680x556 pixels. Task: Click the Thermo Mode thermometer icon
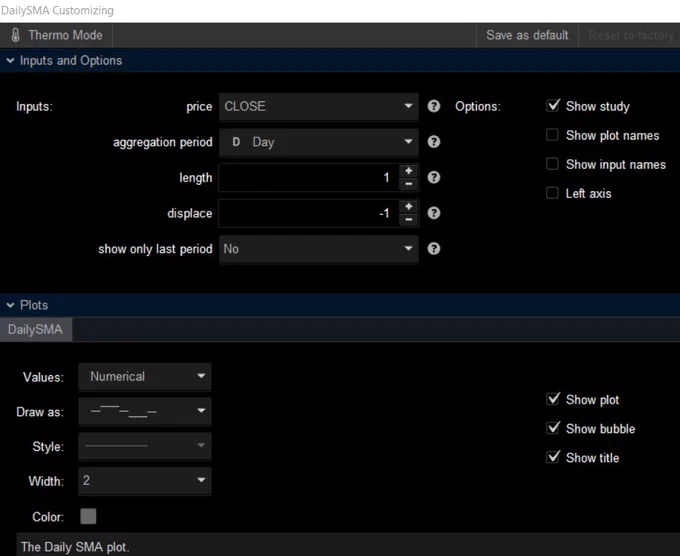[15, 35]
